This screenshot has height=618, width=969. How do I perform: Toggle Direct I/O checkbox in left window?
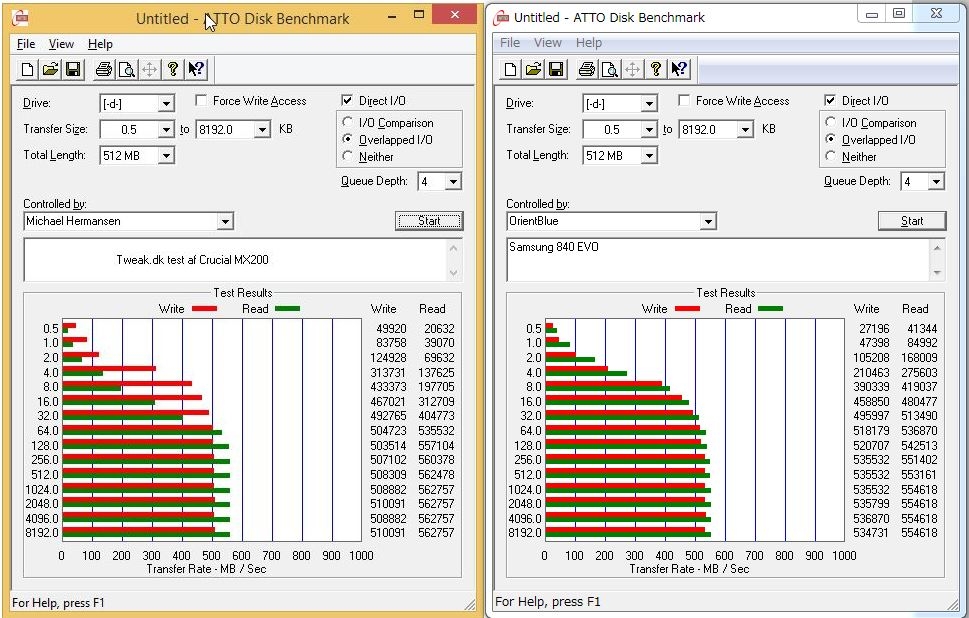347,100
